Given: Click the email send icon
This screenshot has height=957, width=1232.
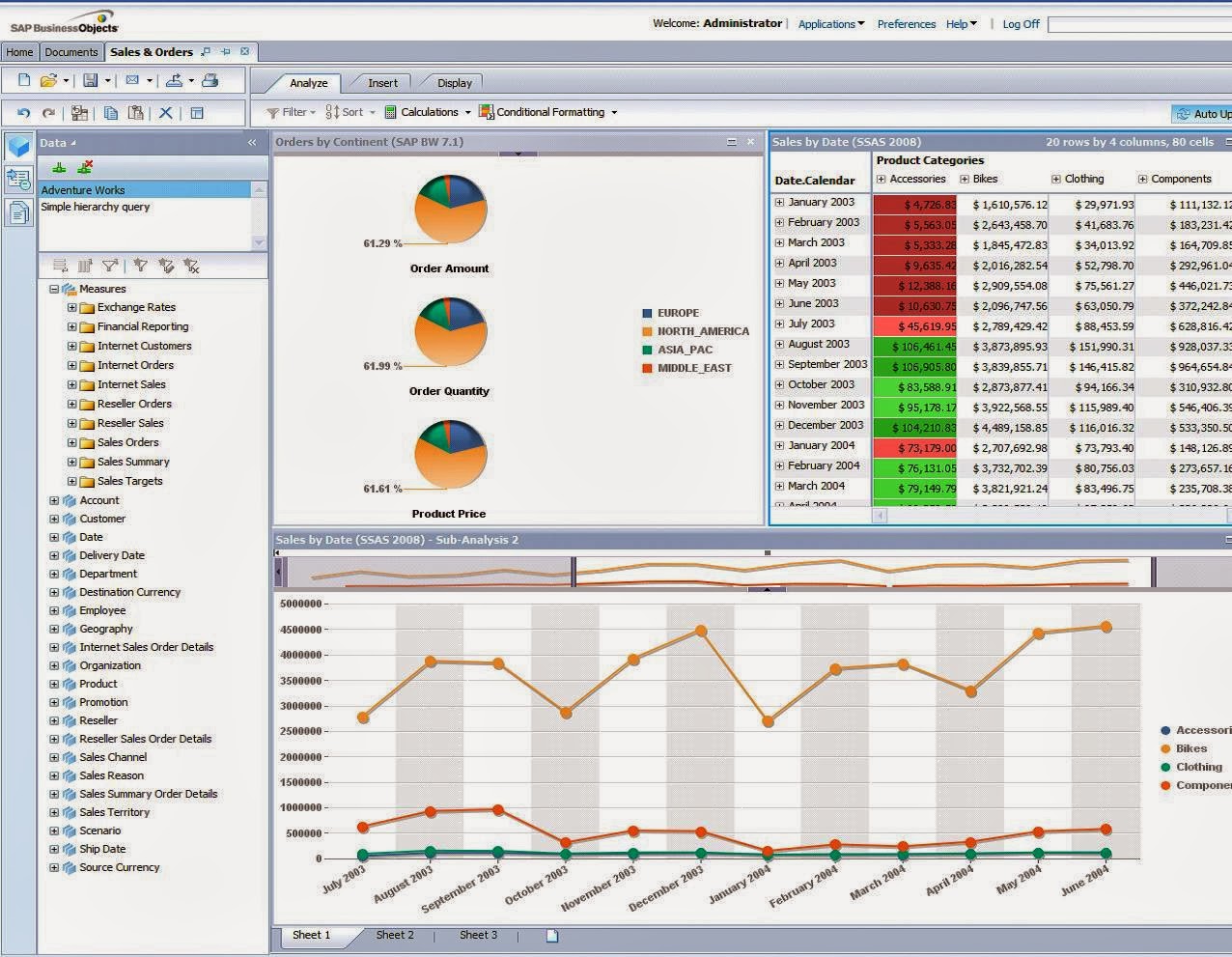Looking at the screenshot, I should coord(132,81).
